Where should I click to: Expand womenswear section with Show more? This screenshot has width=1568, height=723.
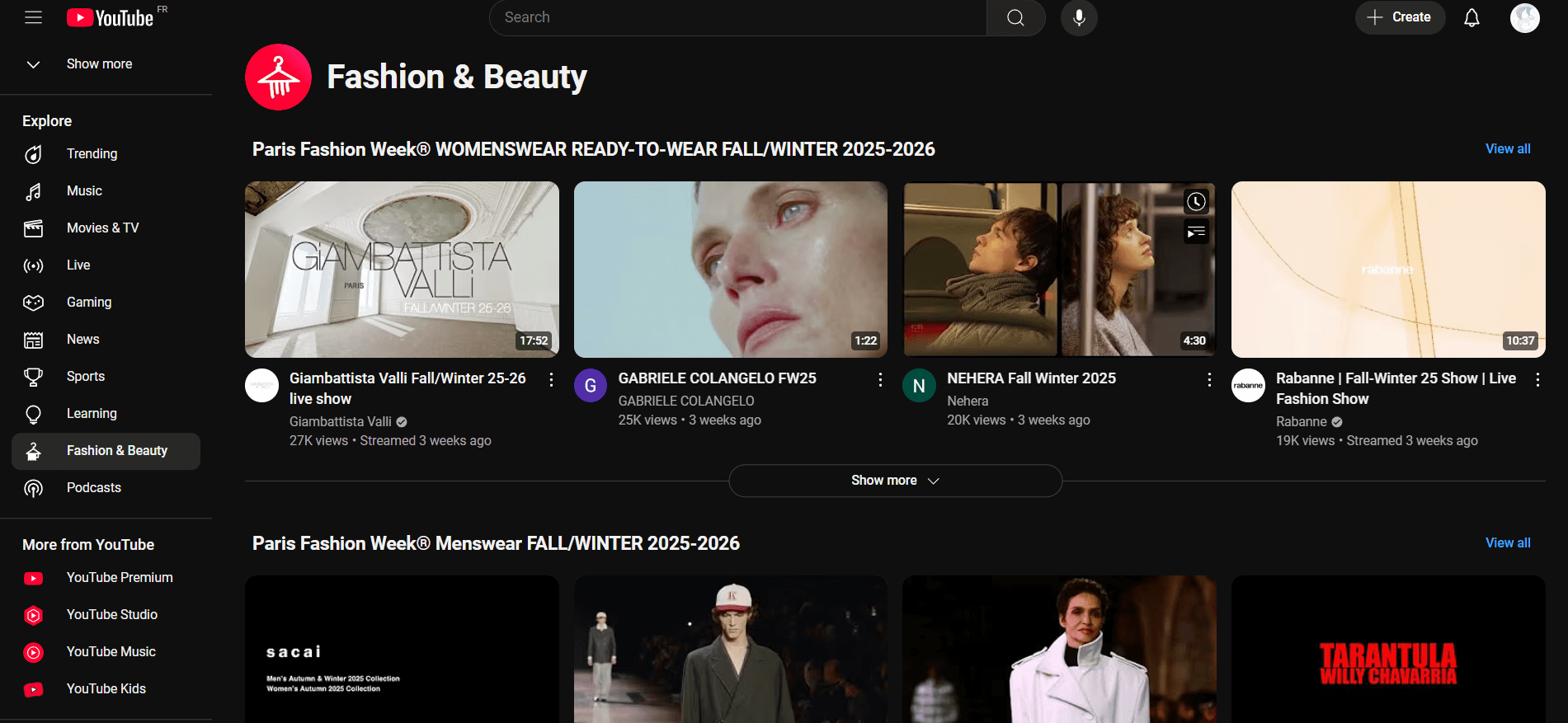895,481
